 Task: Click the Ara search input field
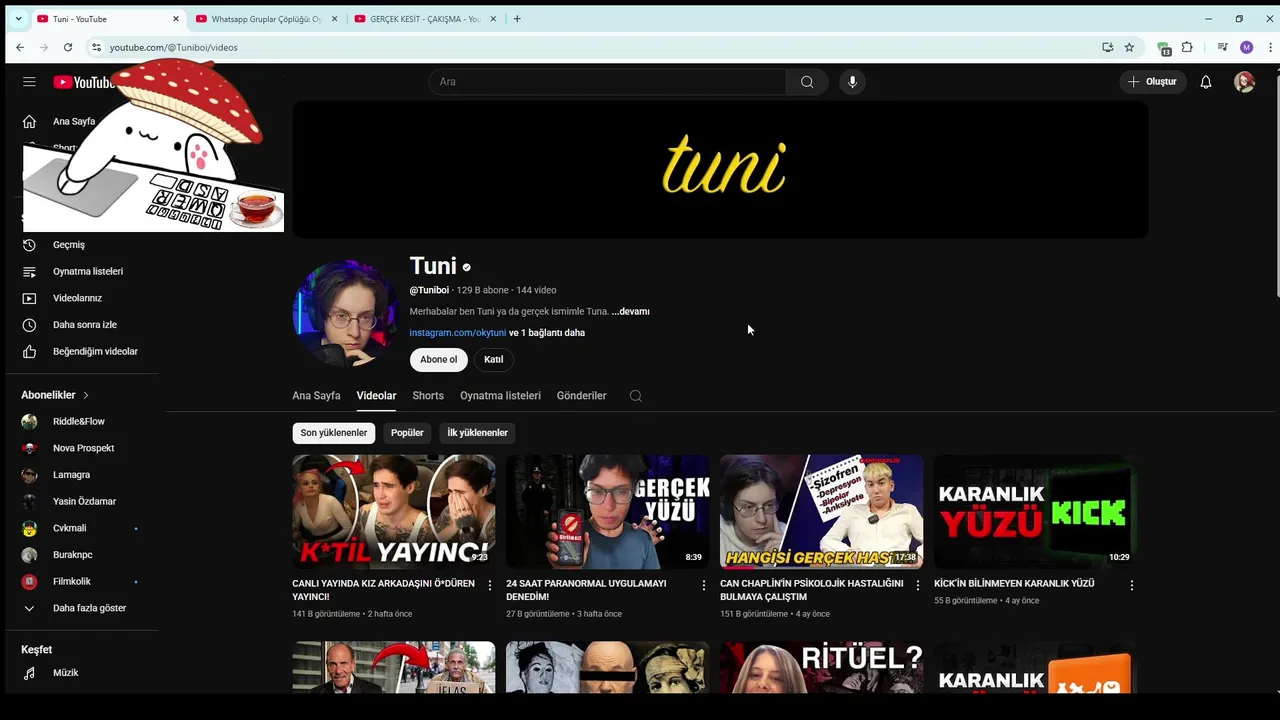(608, 82)
